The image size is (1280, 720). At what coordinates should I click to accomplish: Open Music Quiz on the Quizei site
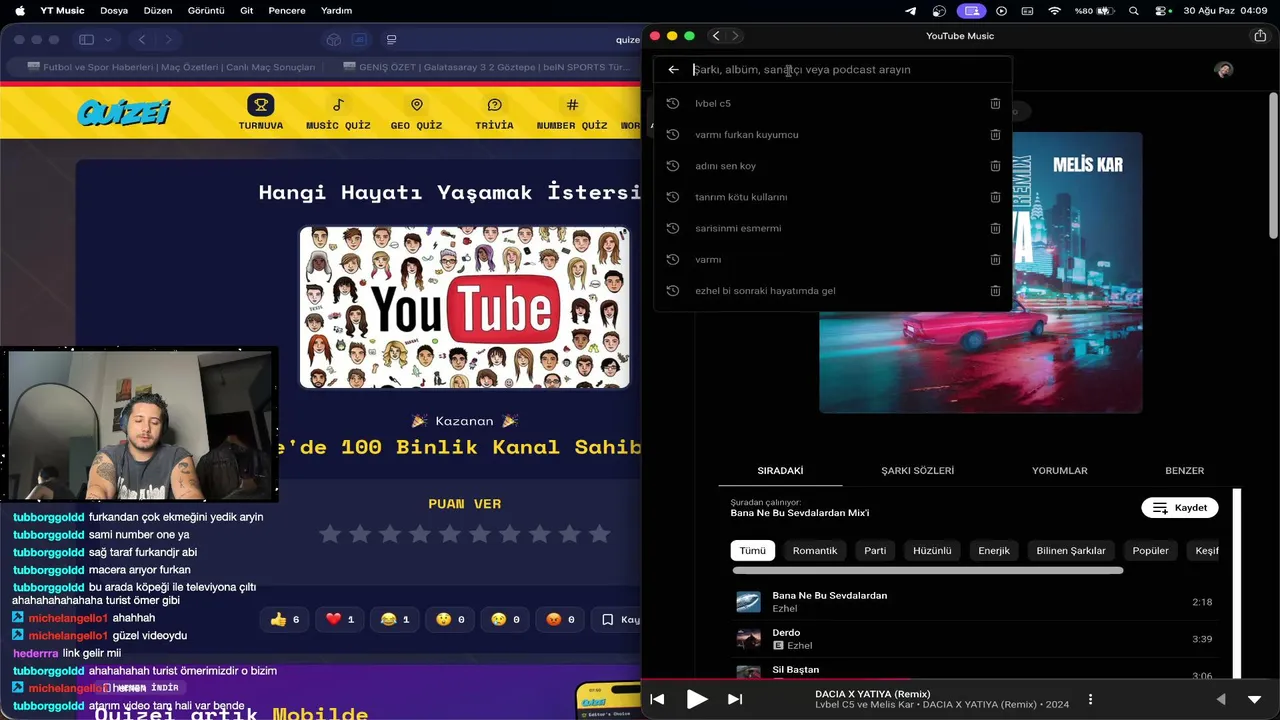tap(338, 113)
